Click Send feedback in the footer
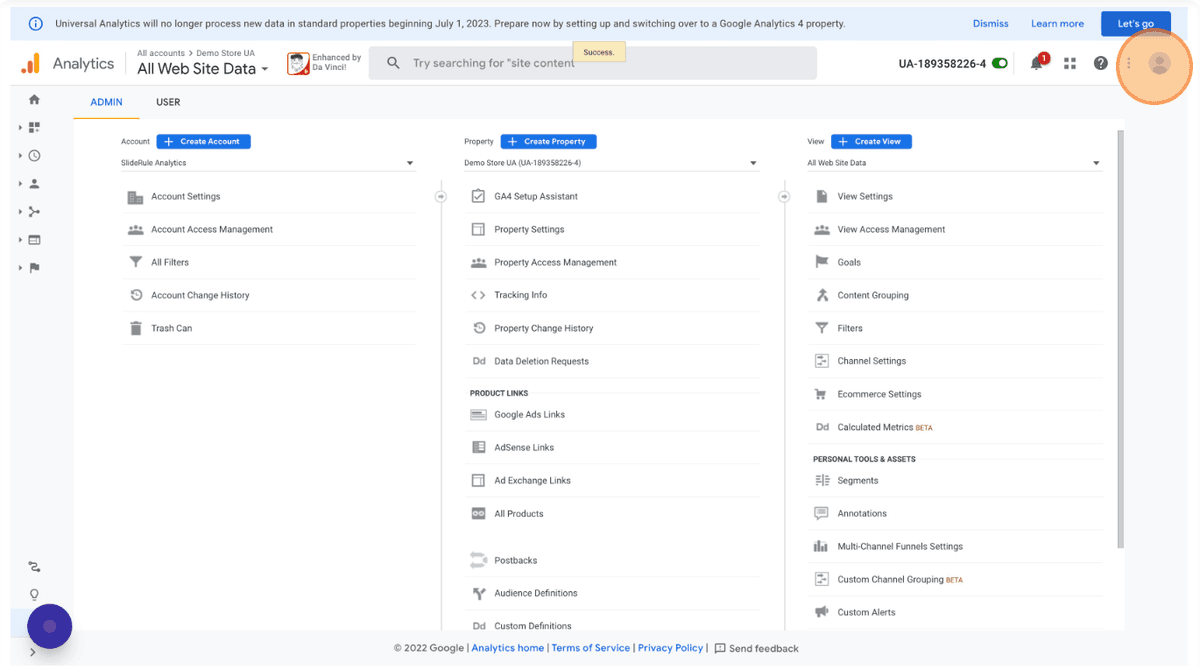 [757, 648]
